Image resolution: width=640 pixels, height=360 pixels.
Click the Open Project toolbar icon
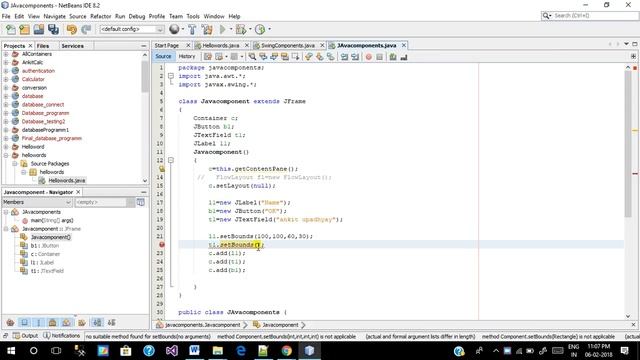[39, 29]
